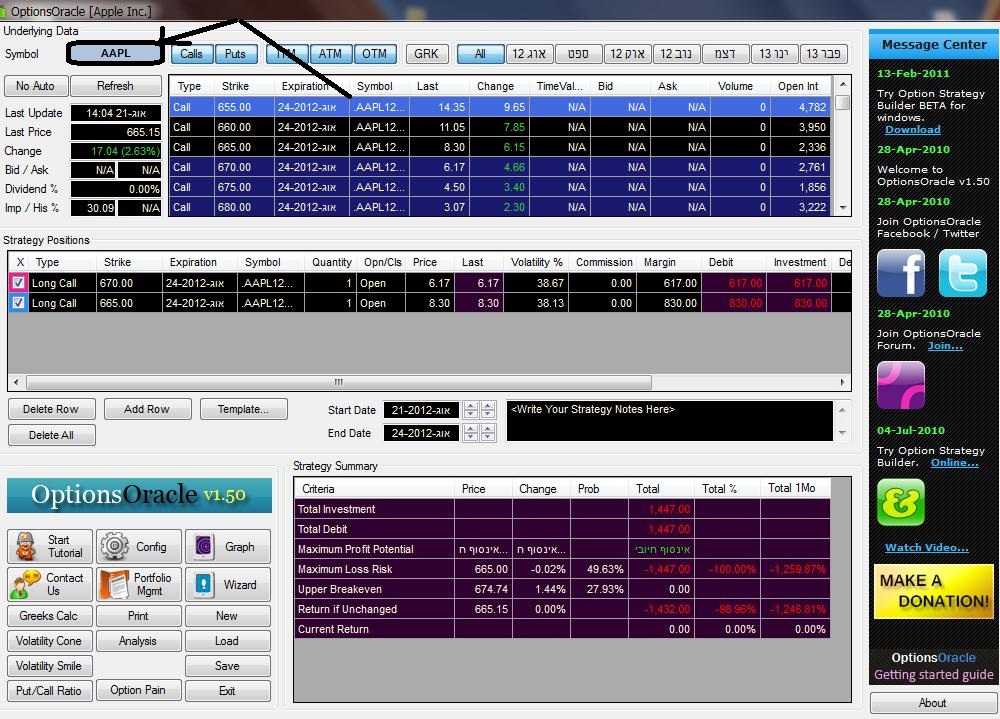The width and height of the screenshot is (1000, 719).
Task: Click the first Start Date spinner control
Action: [471, 410]
